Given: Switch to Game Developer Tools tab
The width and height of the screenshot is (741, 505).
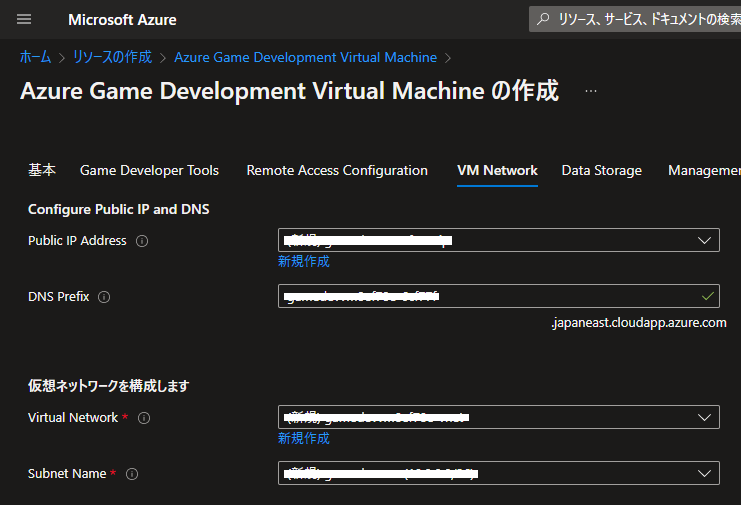Looking at the screenshot, I should [x=149, y=170].
